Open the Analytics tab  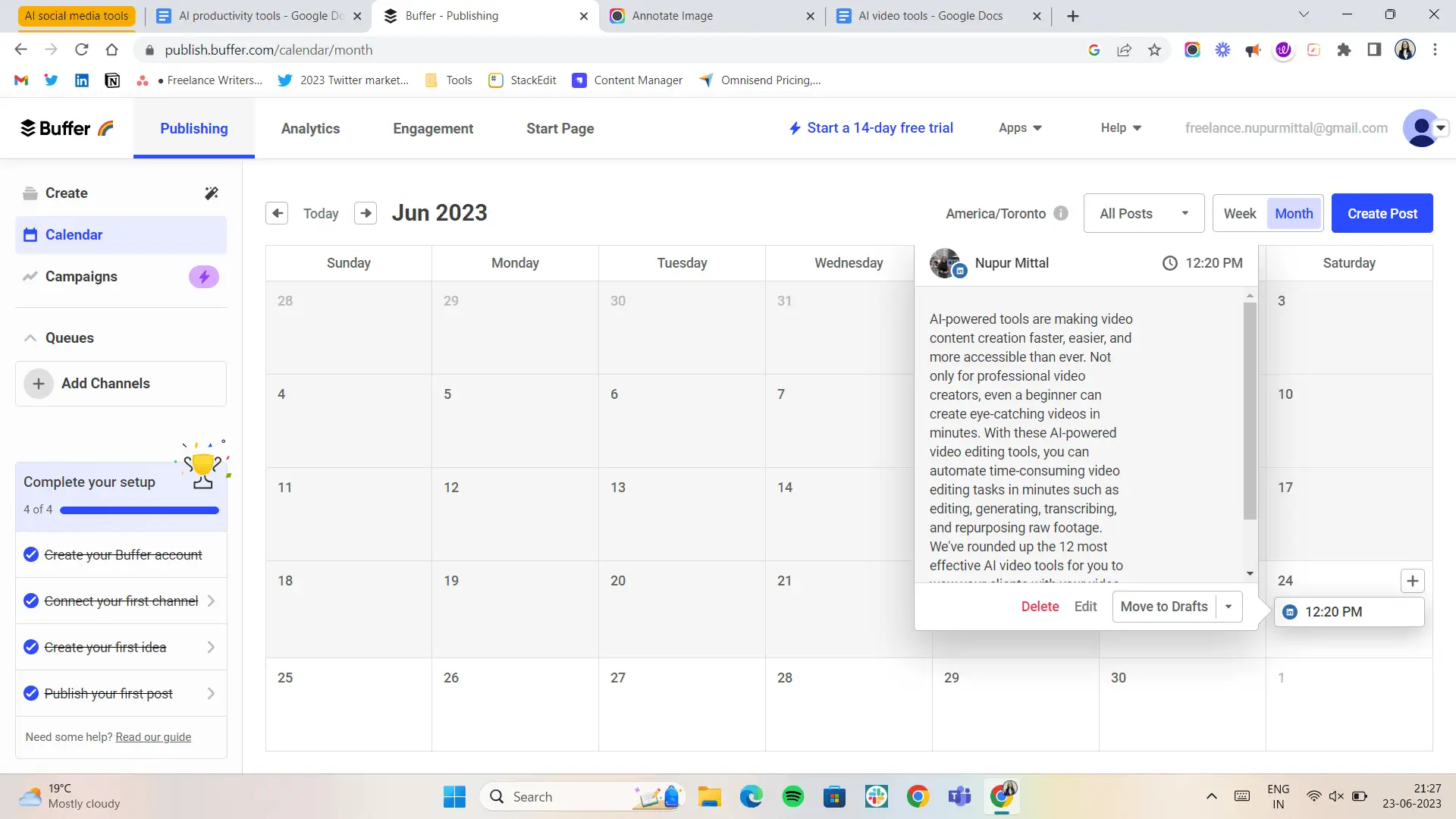point(310,129)
